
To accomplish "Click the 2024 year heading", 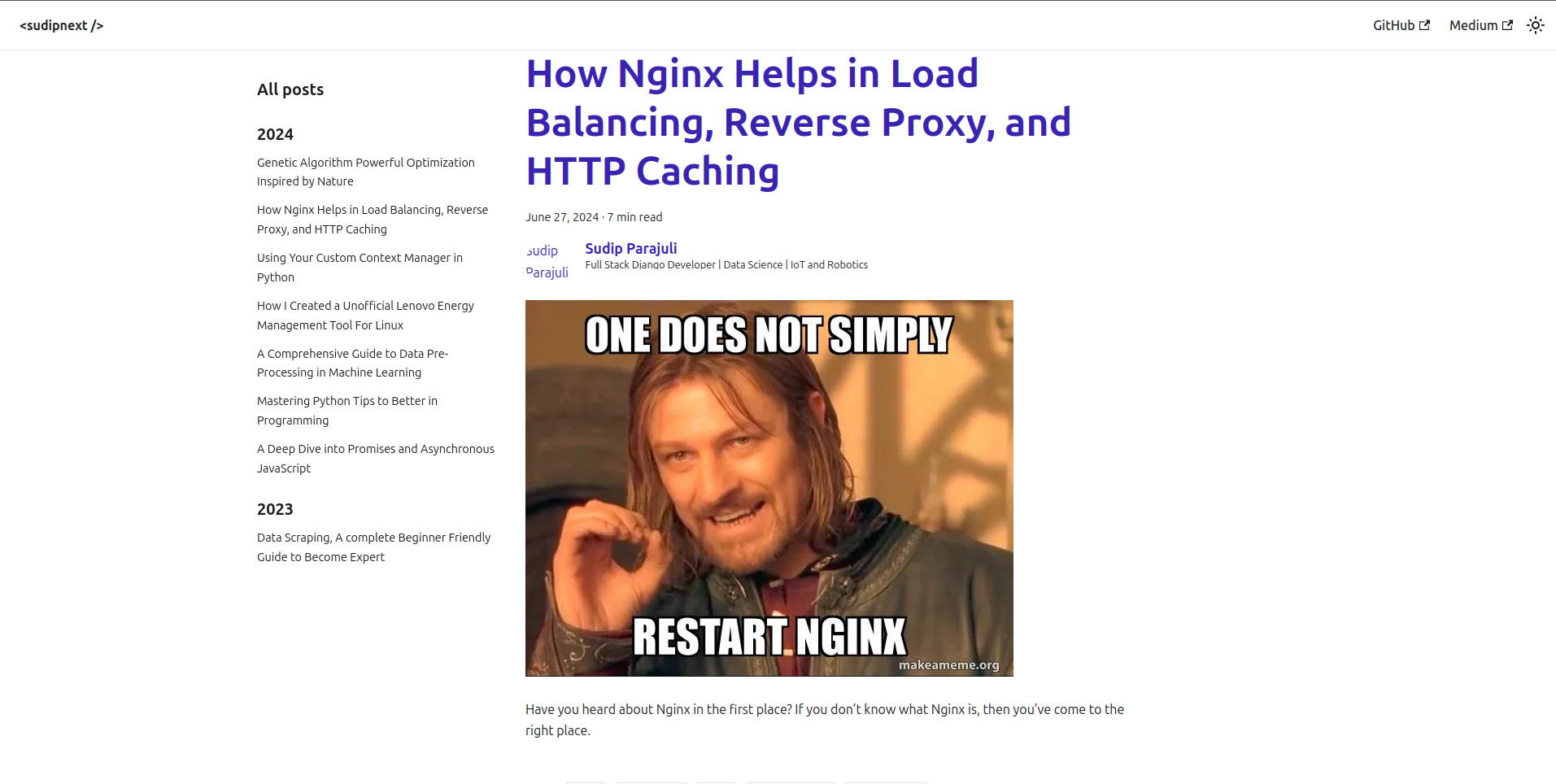I will pos(275,134).
